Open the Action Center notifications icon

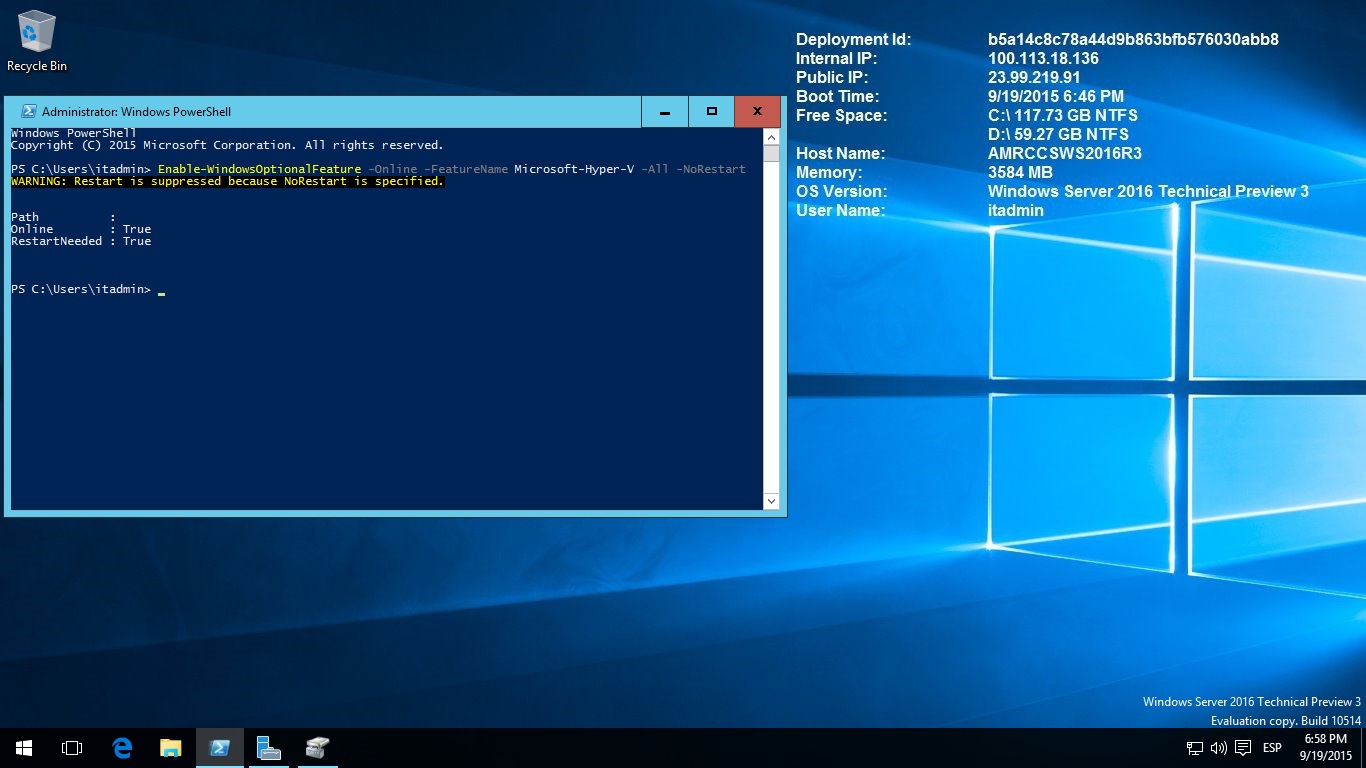click(x=1243, y=748)
